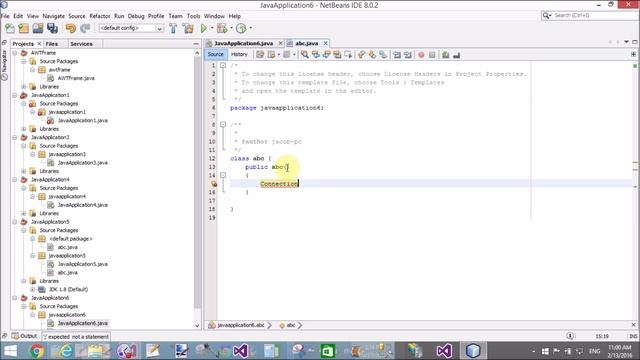Click the Shift Line Right icon
This screenshot has width=640, height=360.
(x=407, y=55)
